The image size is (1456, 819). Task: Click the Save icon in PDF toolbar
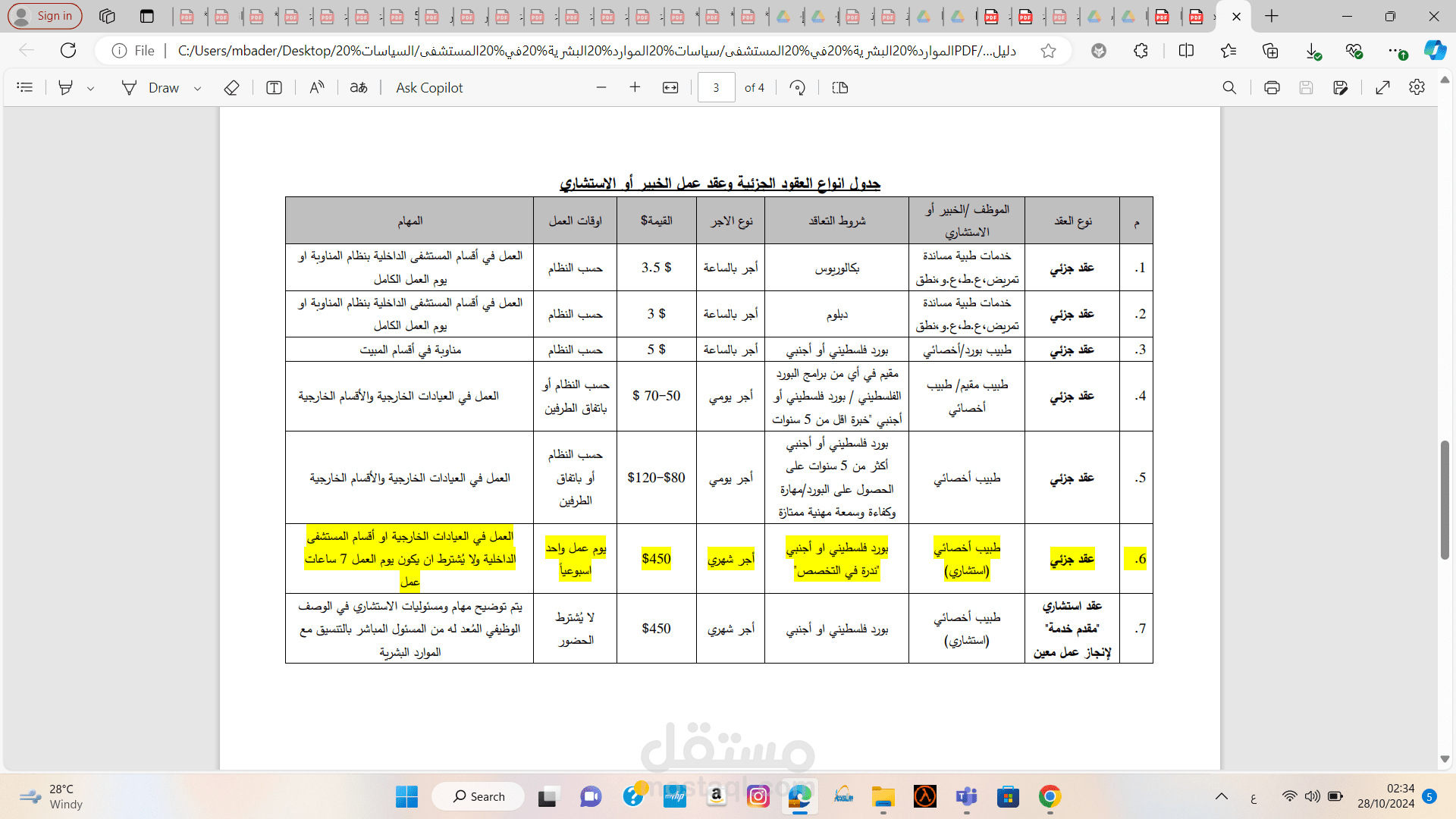coord(1306,88)
